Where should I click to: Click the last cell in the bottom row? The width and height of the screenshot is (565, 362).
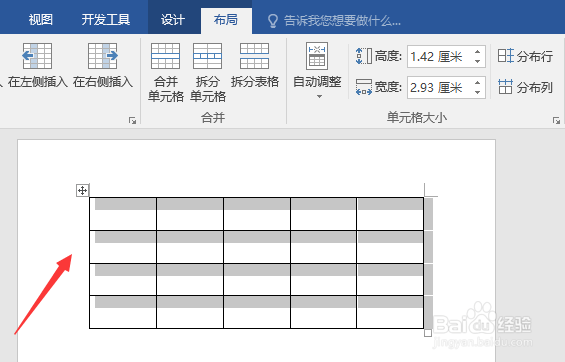coord(390,312)
